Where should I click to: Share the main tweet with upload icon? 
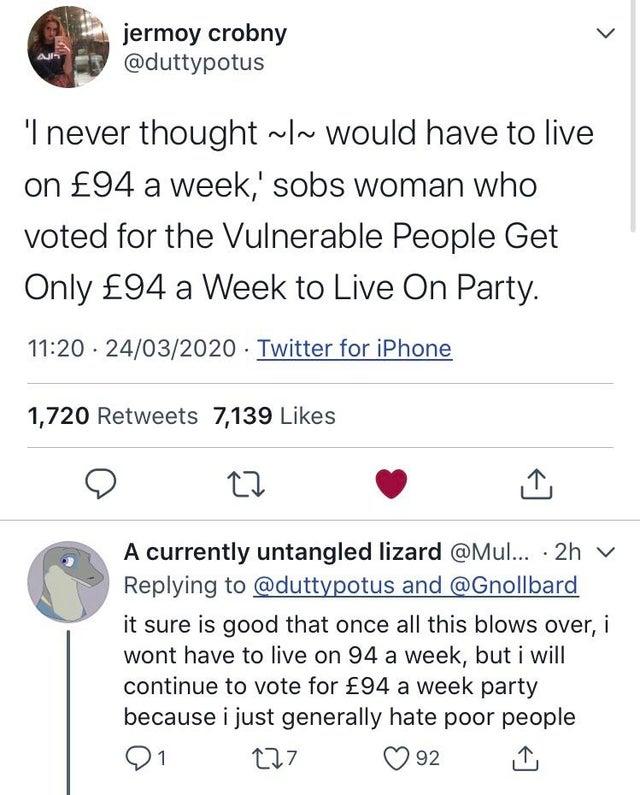(530, 484)
